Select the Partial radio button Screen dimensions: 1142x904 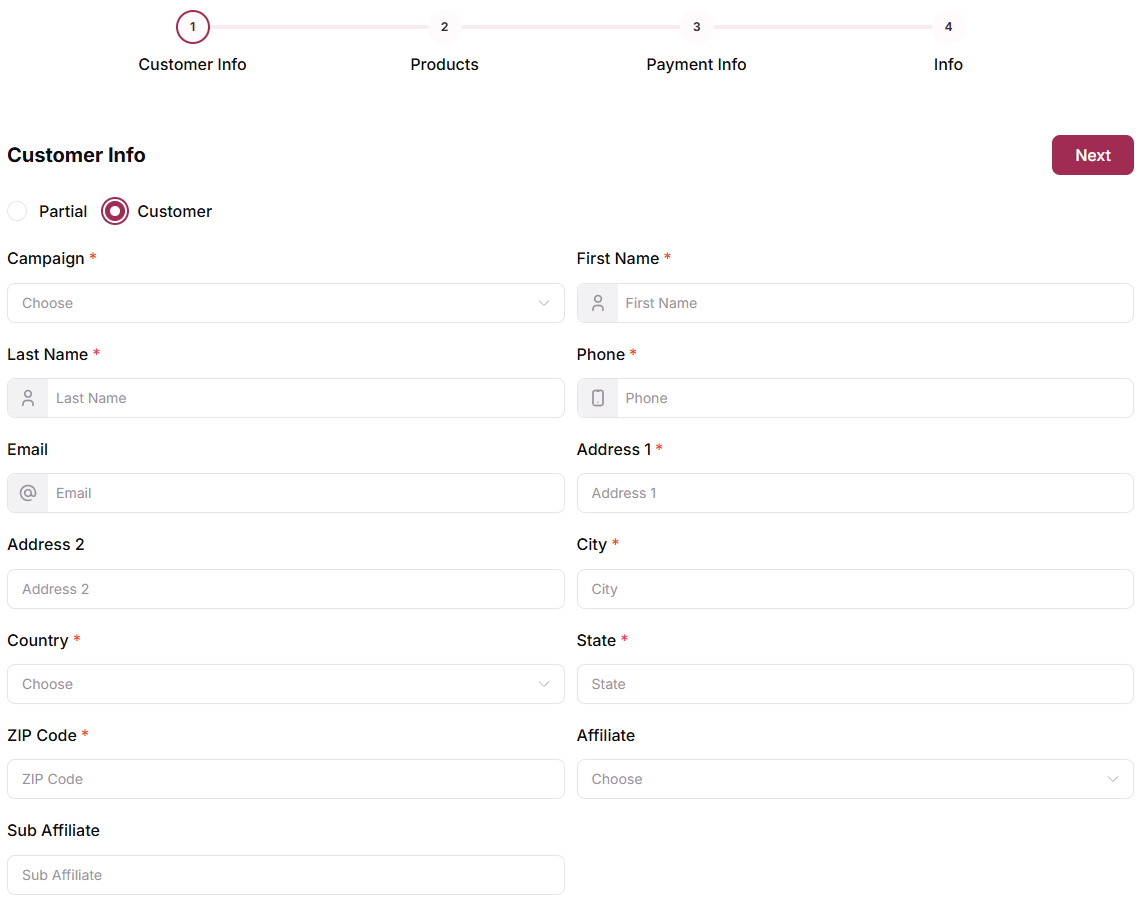point(17,211)
